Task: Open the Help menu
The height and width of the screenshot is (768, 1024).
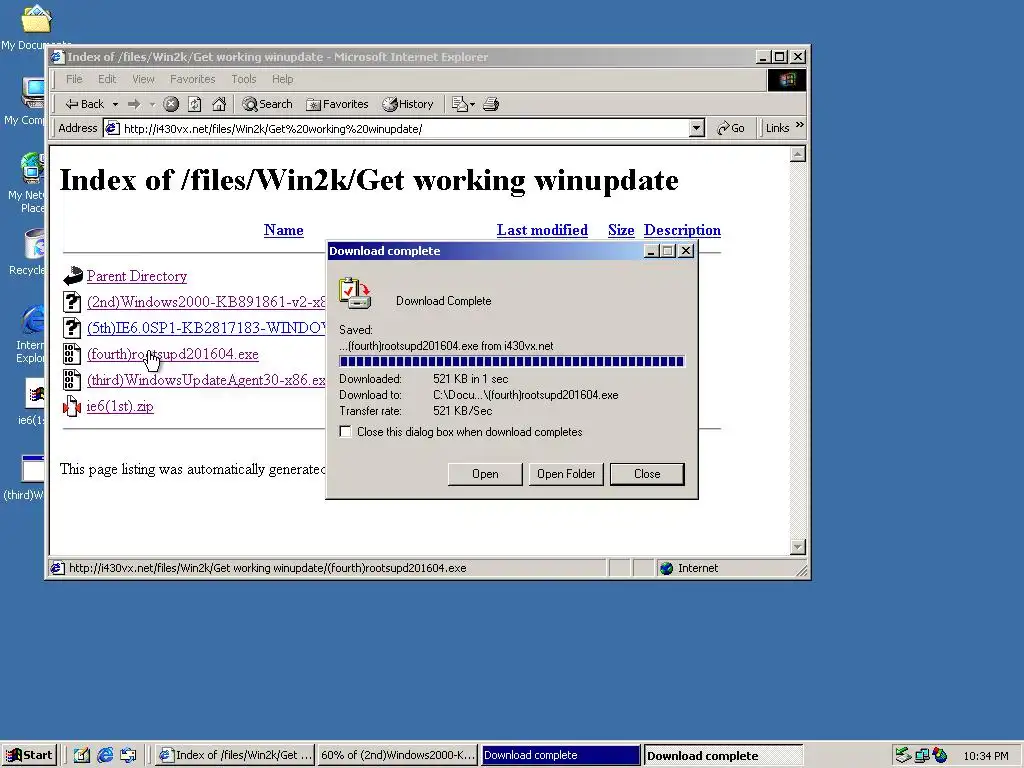Action: click(283, 79)
